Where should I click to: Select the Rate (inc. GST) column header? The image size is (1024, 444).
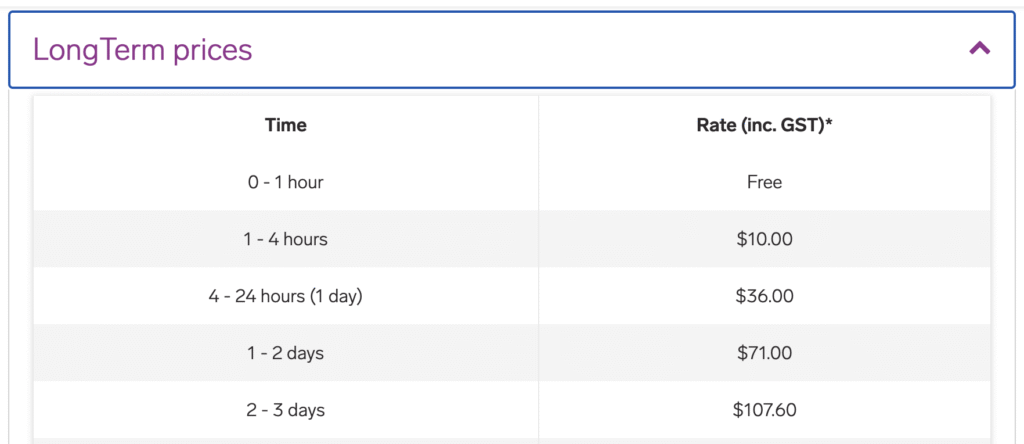[x=764, y=125]
